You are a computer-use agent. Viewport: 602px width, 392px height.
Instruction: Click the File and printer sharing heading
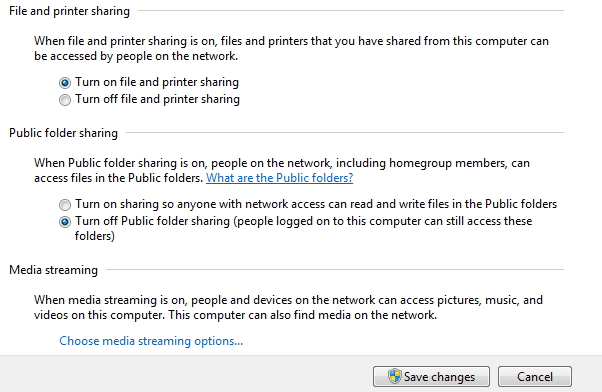69,11
